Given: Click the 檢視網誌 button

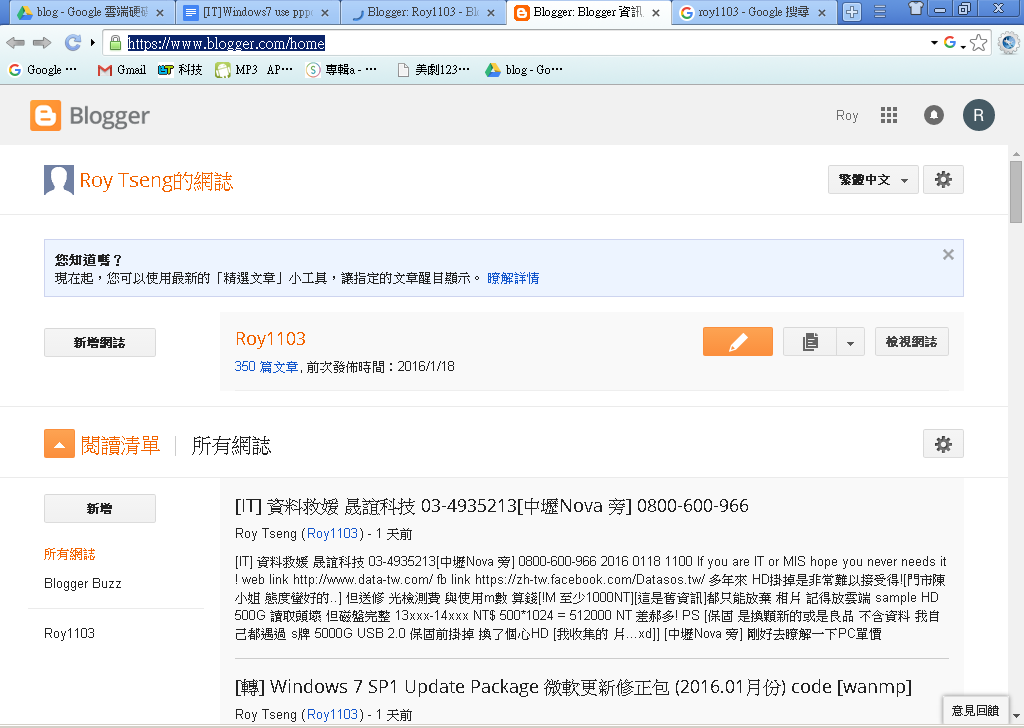Looking at the screenshot, I should (912, 341).
